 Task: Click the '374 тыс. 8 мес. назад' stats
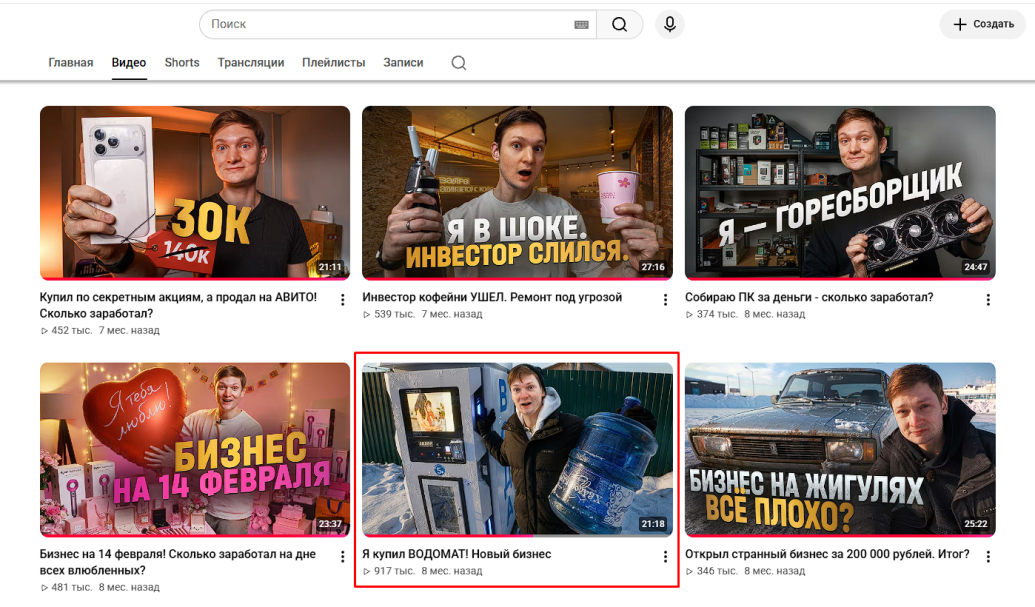click(746, 315)
